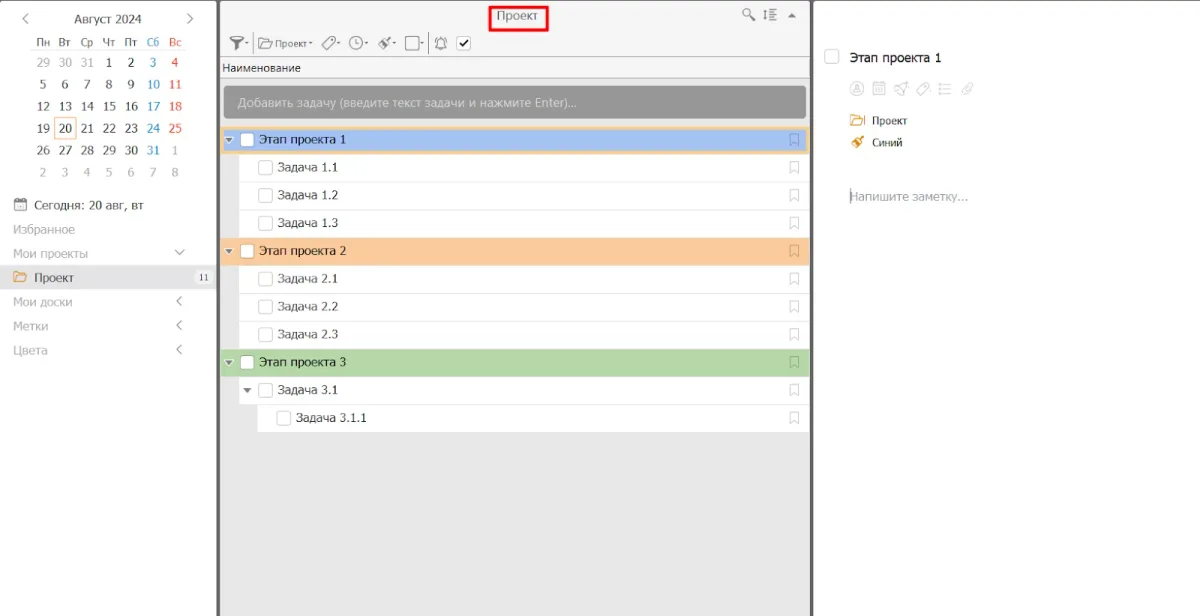Click the checklist icon in task details
This screenshot has width=1200, height=616.
945,89
